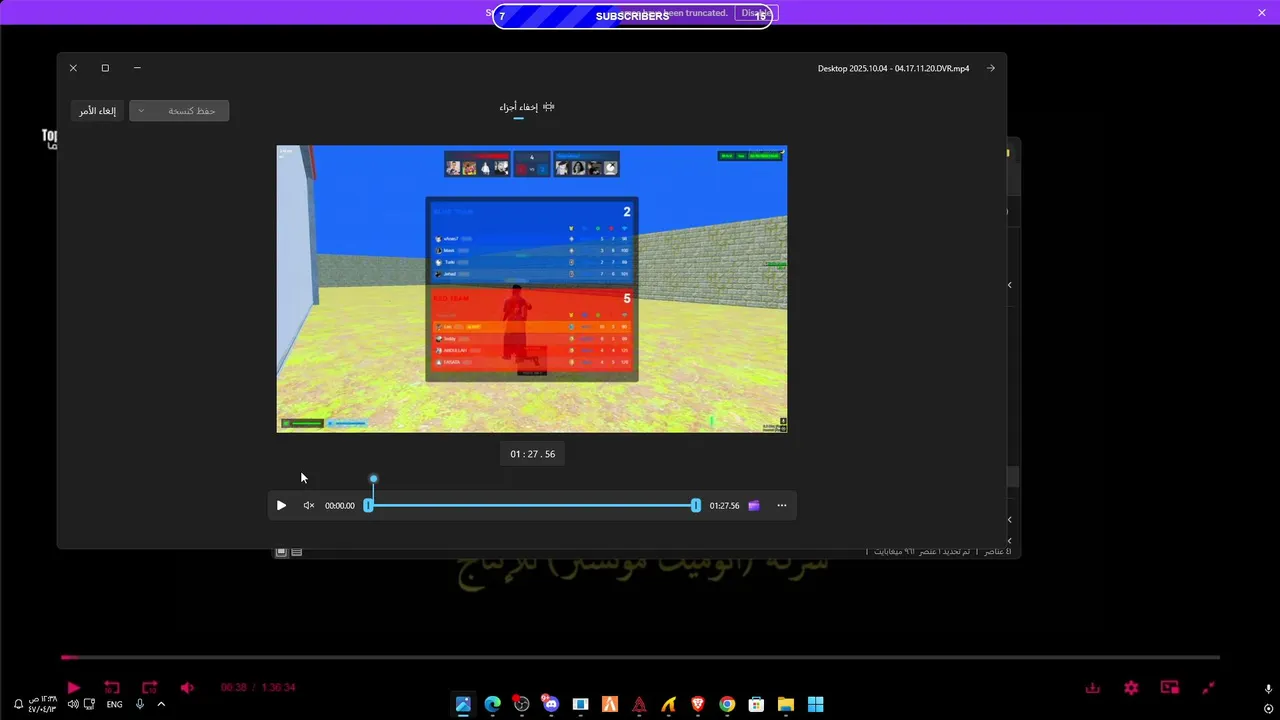
Task: Click the pink replay-from-start icon
Action: 112,688
